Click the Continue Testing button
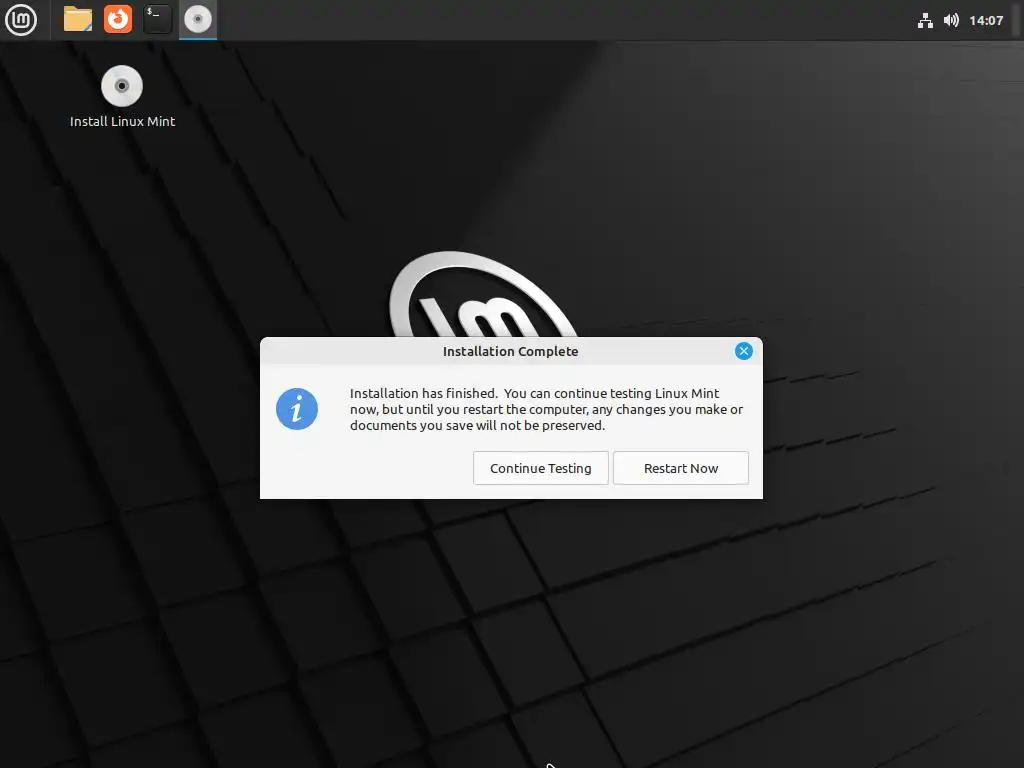Image resolution: width=1024 pixels, height=768 pixels. pyautogui.click(x=541, y=468)
